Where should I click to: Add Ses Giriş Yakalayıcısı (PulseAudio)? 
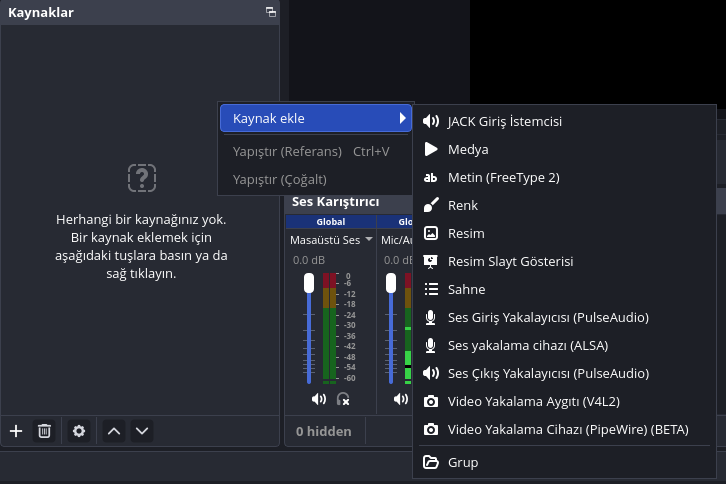[x=564, y=317]
